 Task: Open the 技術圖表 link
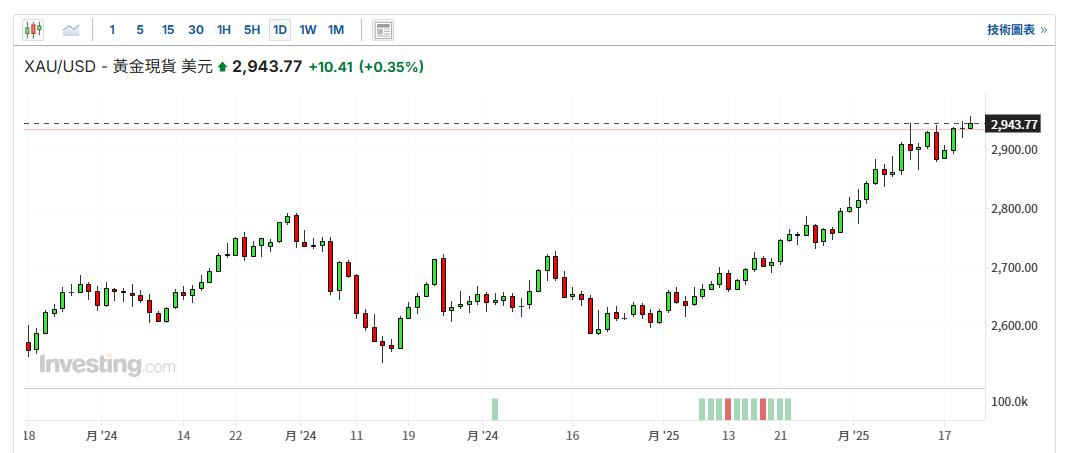[1017, 29]
